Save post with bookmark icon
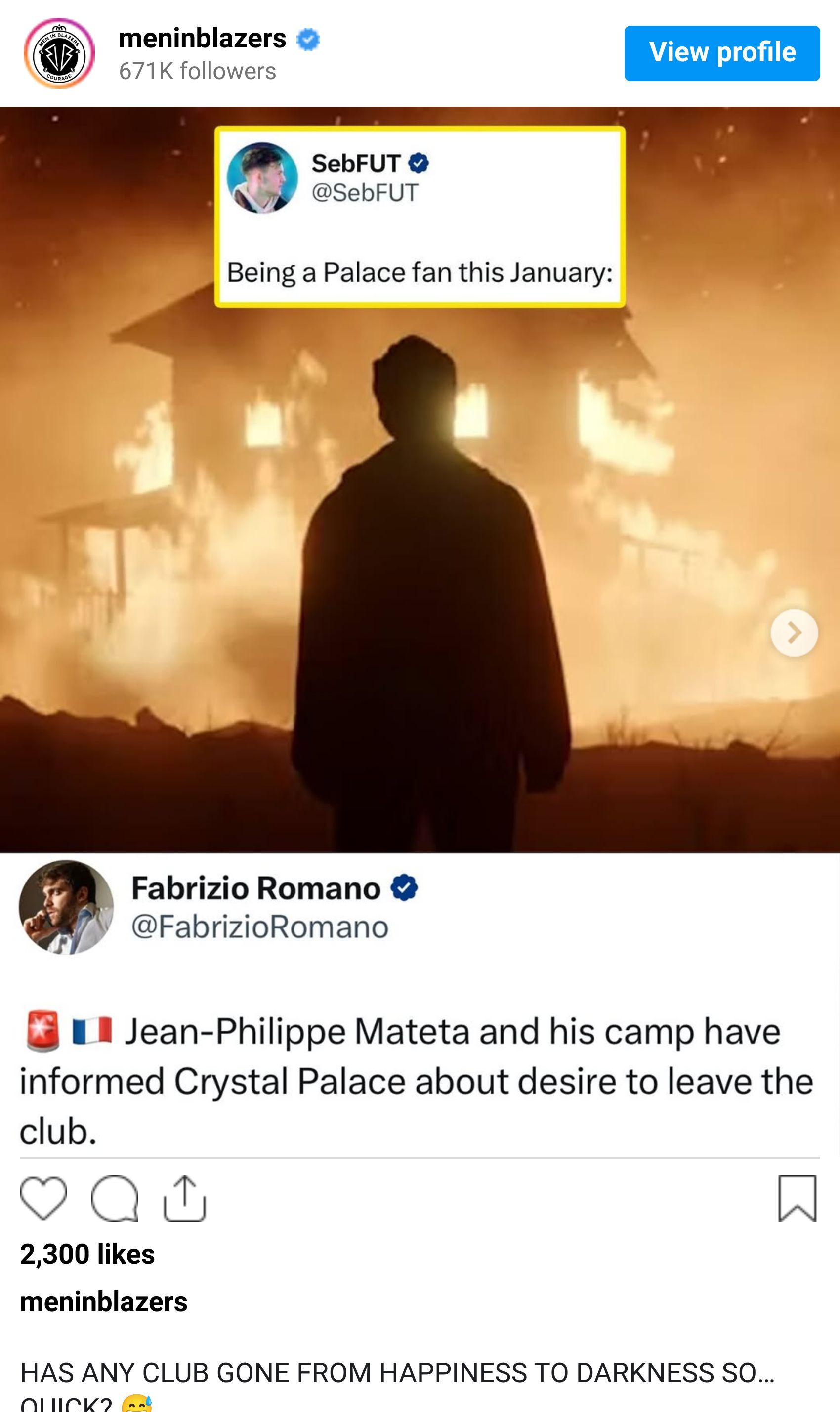 click(798, 1198)
